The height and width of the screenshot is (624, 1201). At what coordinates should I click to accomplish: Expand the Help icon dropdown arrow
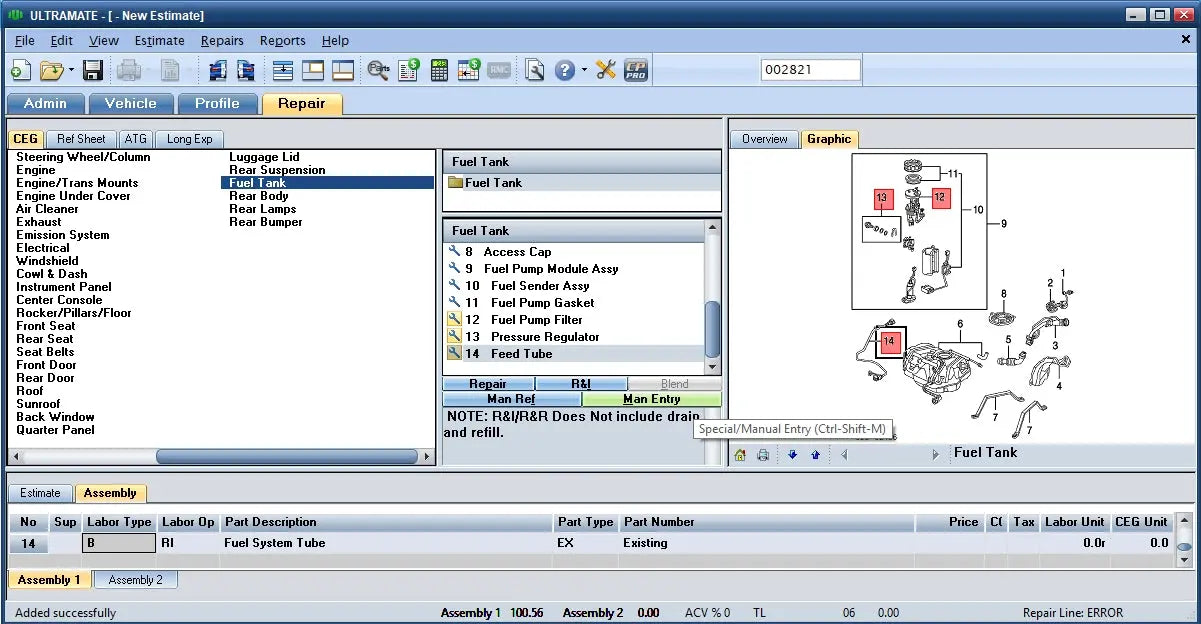pyautogui.click(x=584, y=70)
